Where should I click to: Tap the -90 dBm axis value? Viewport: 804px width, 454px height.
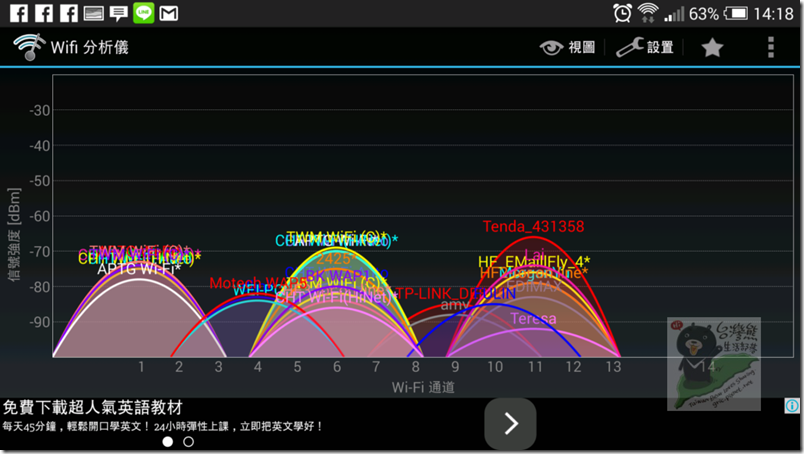[40, 322]
